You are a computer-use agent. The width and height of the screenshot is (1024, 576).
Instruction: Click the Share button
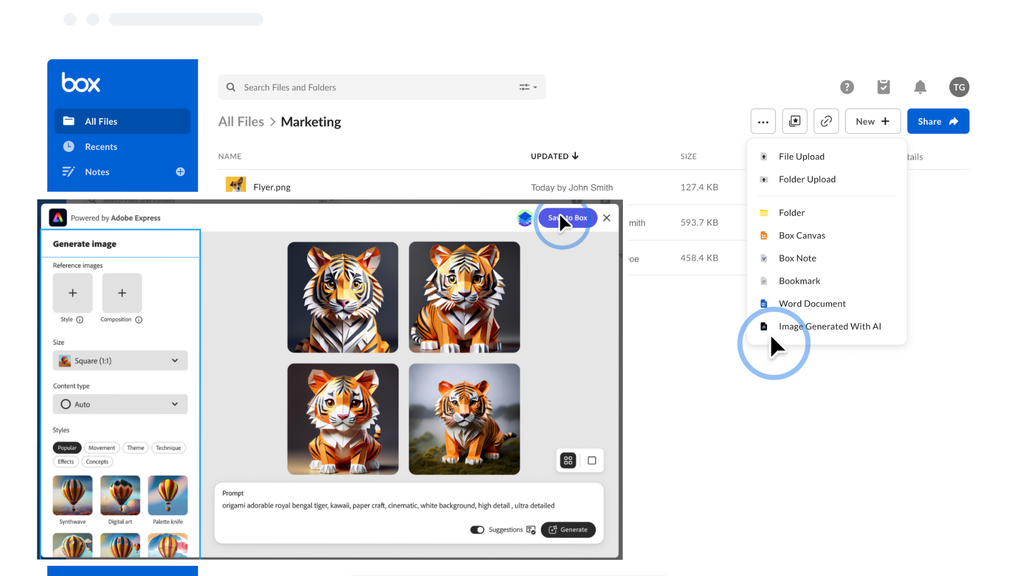(937, 121)
